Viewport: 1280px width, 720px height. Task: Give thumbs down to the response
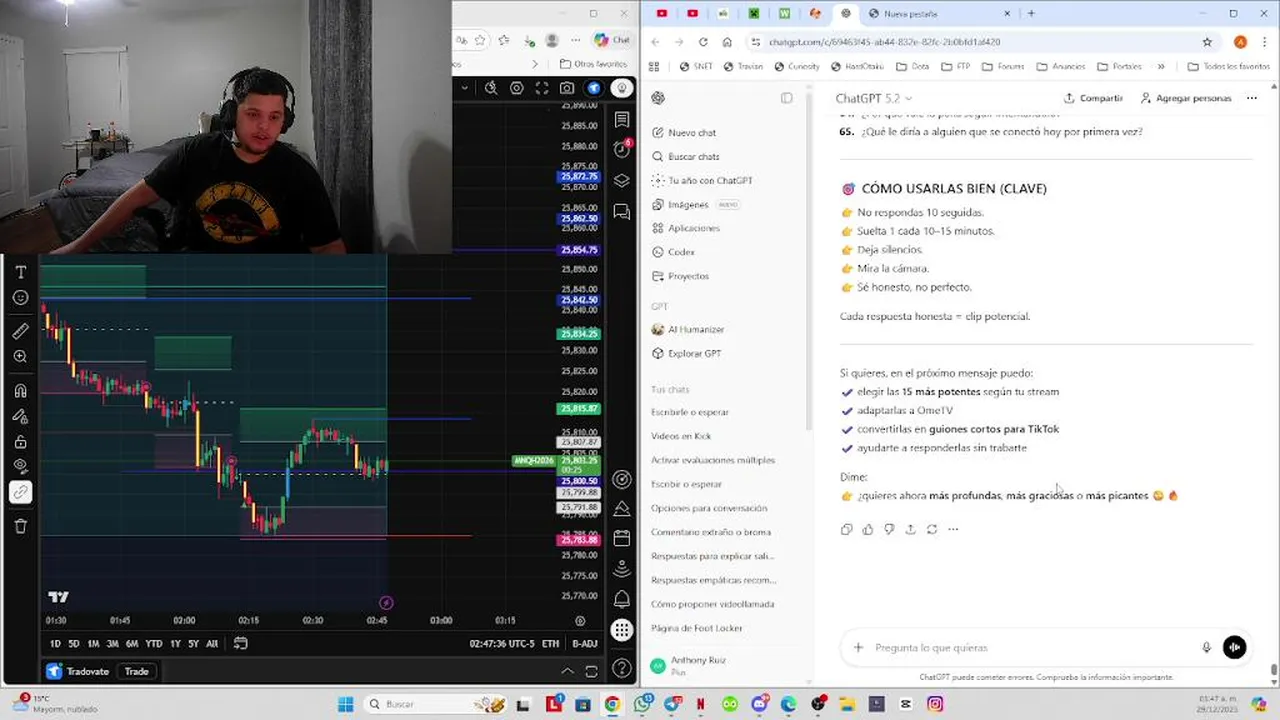click(x=889, y=529)
